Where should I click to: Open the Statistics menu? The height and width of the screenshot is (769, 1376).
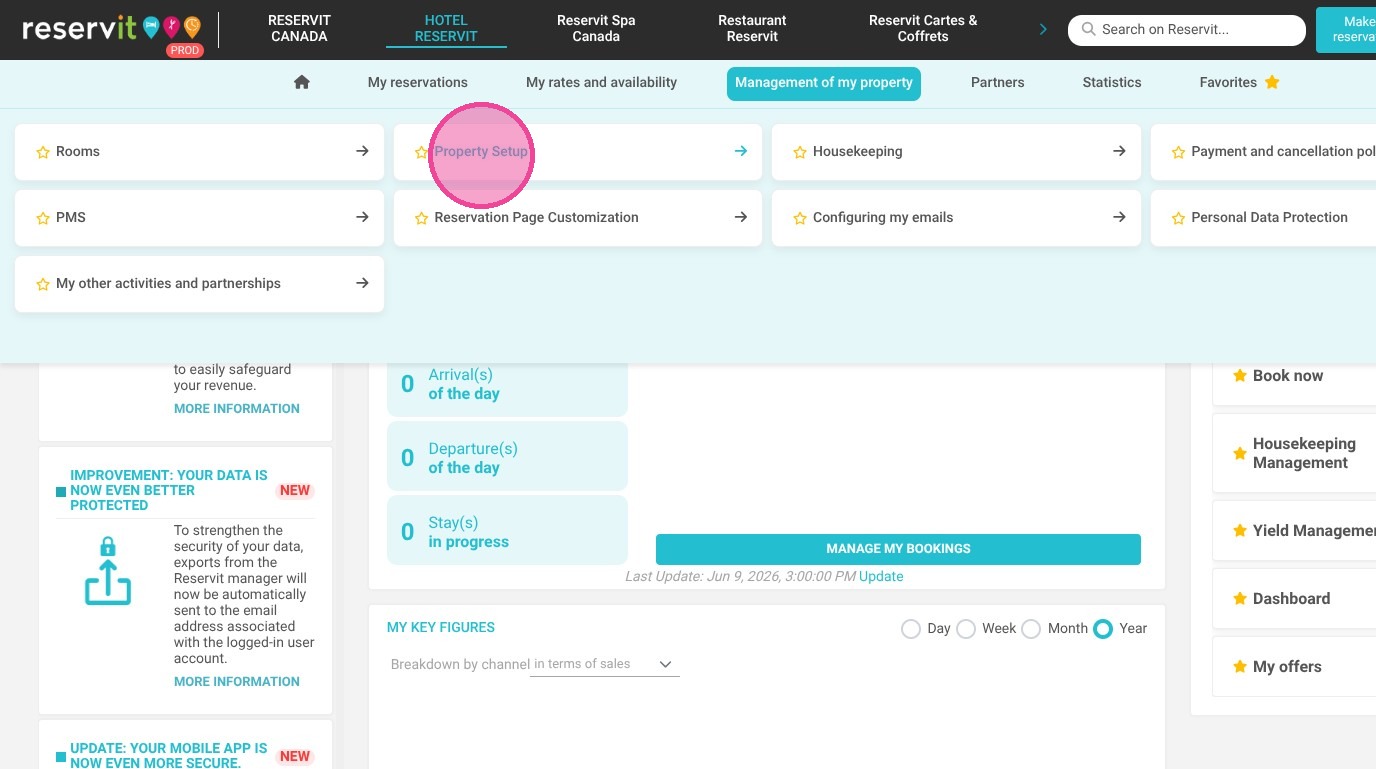click(x=1112, y=82)
